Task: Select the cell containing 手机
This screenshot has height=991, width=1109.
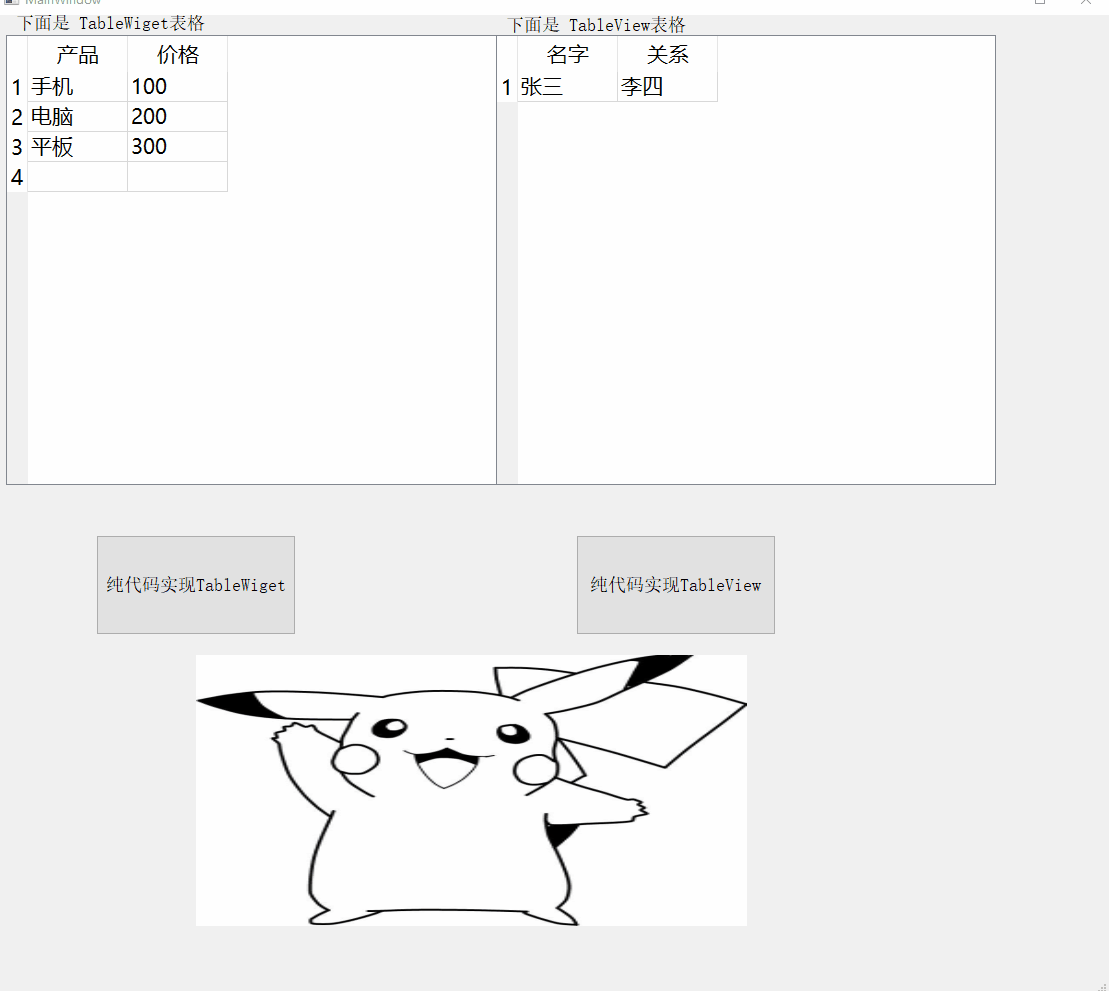Action: [76, 87]
